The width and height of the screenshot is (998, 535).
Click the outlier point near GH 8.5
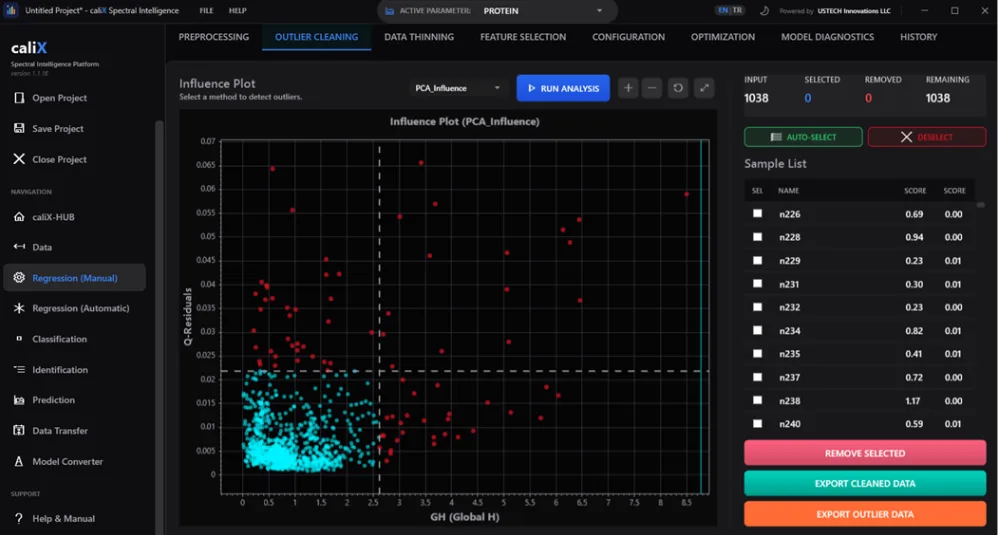click(686, 194)
